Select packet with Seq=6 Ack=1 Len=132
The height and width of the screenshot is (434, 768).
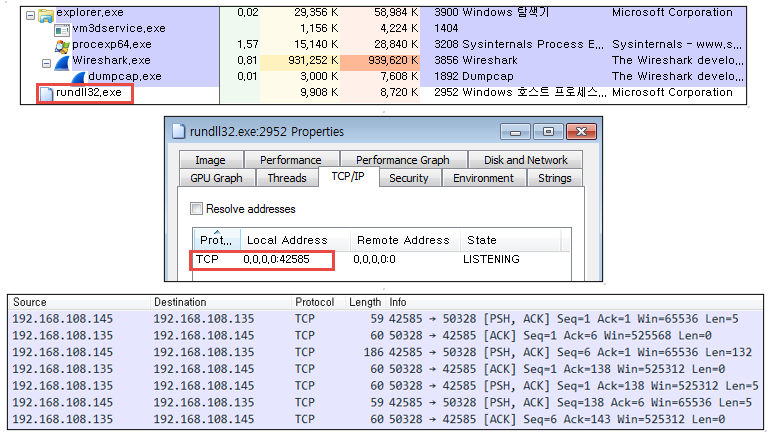point(386,352)
